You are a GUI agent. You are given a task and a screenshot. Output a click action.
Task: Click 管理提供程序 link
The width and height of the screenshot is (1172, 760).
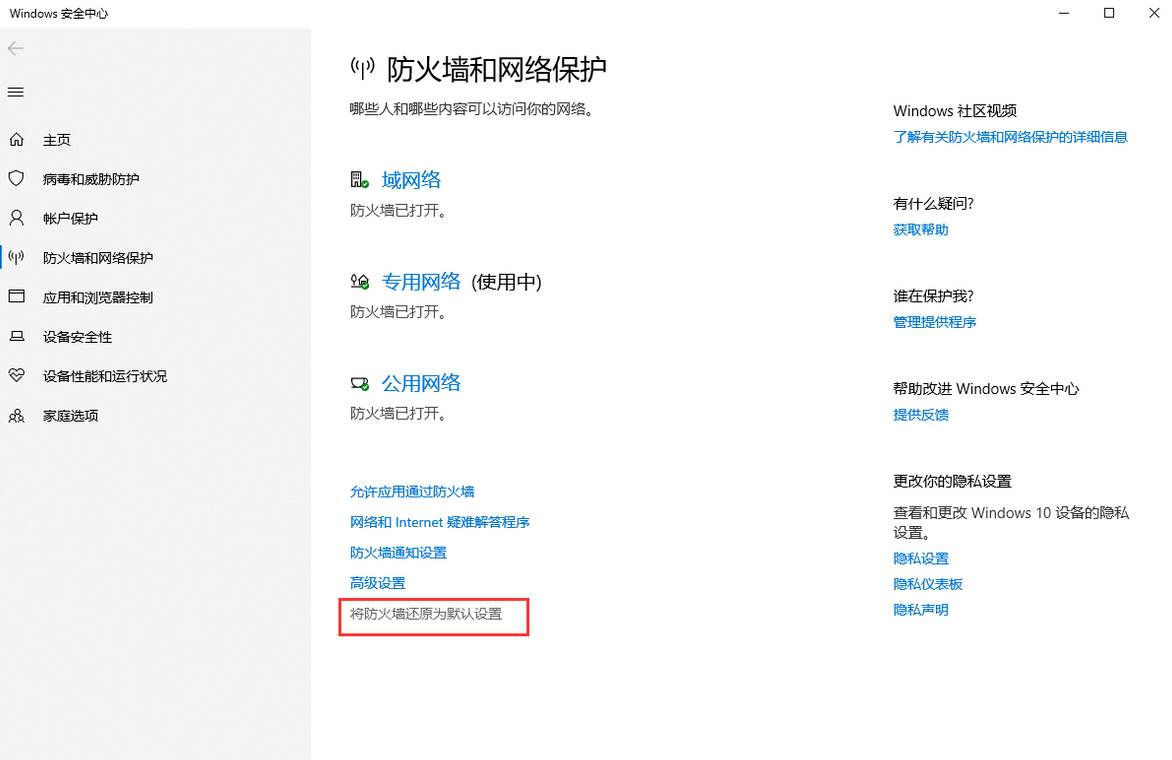tap(934, 322)
